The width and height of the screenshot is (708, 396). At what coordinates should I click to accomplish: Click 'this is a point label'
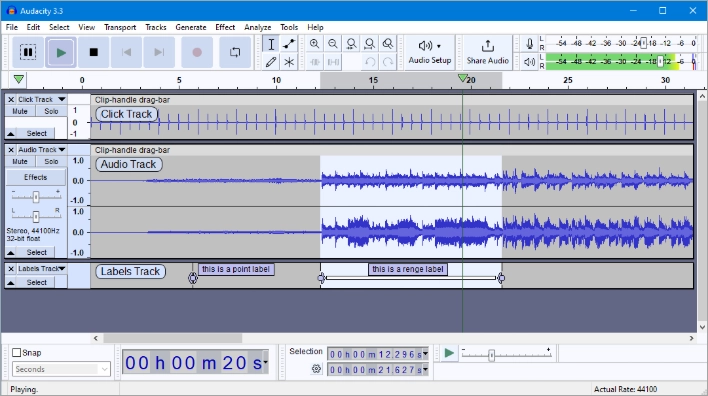point(236,269)
